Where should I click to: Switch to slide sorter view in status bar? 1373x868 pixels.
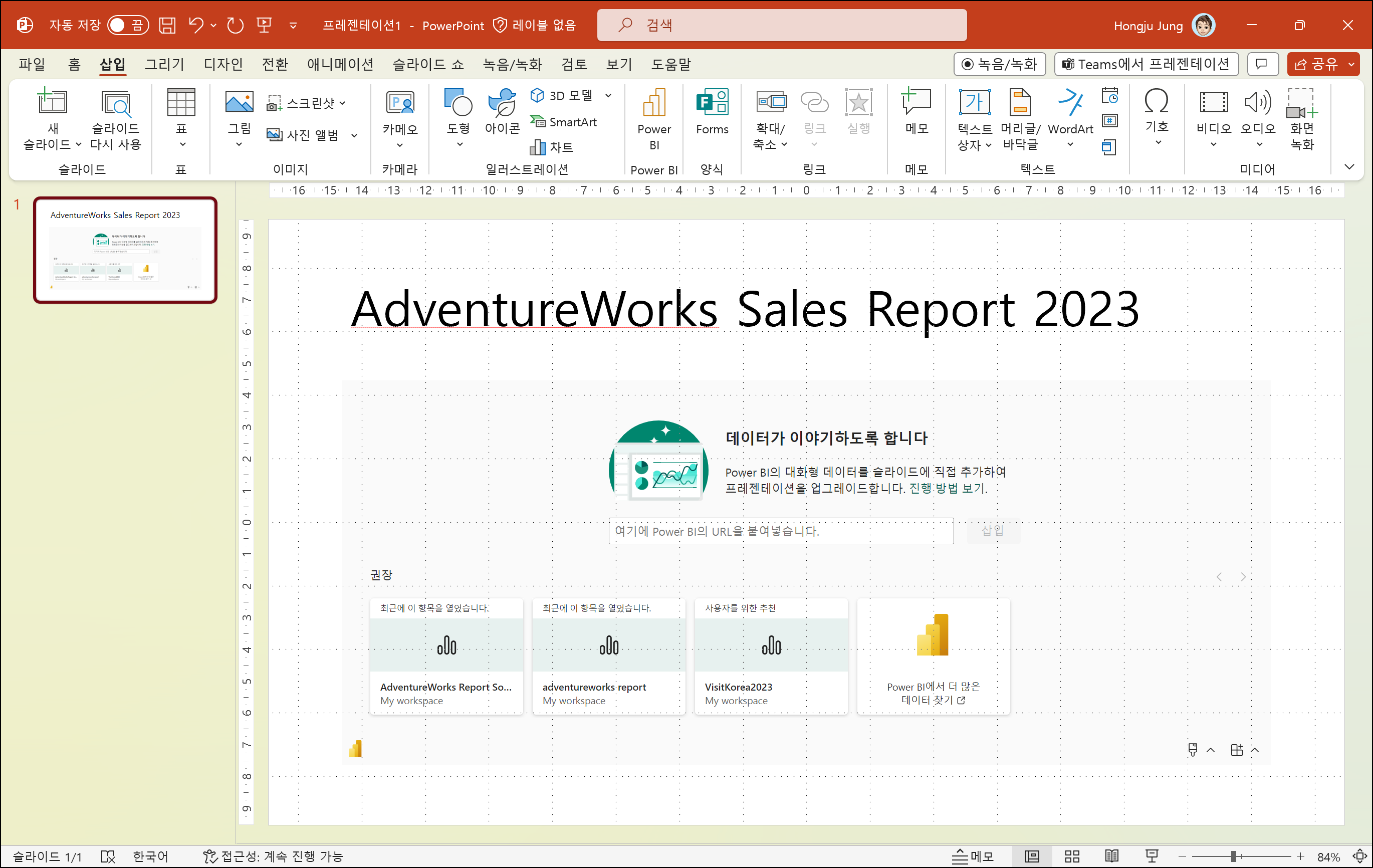(1072, 856)
